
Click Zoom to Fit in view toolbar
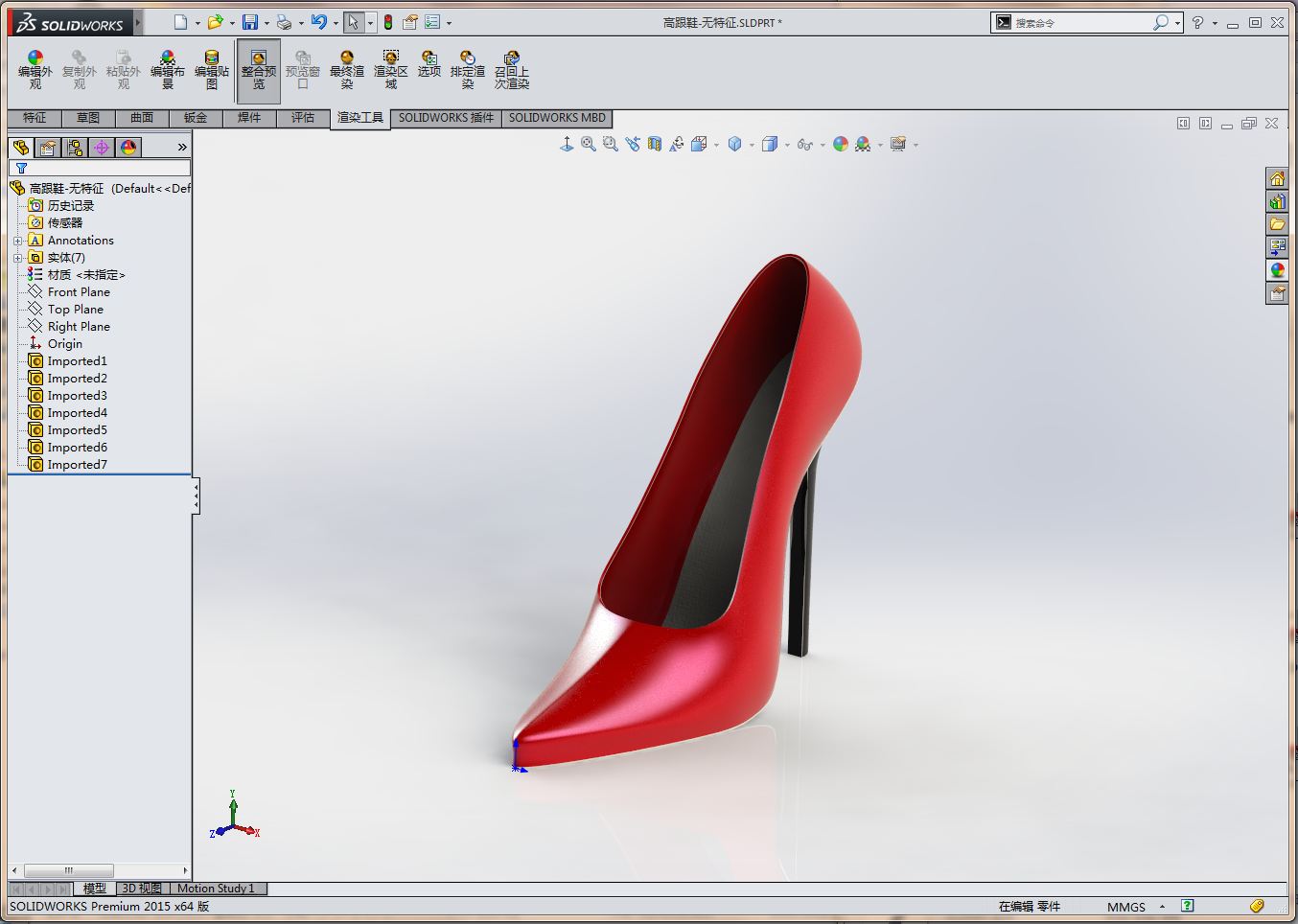588,144
